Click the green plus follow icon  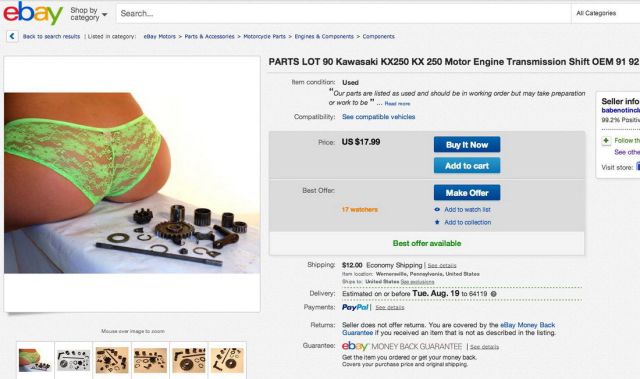[x=606, y=141]
